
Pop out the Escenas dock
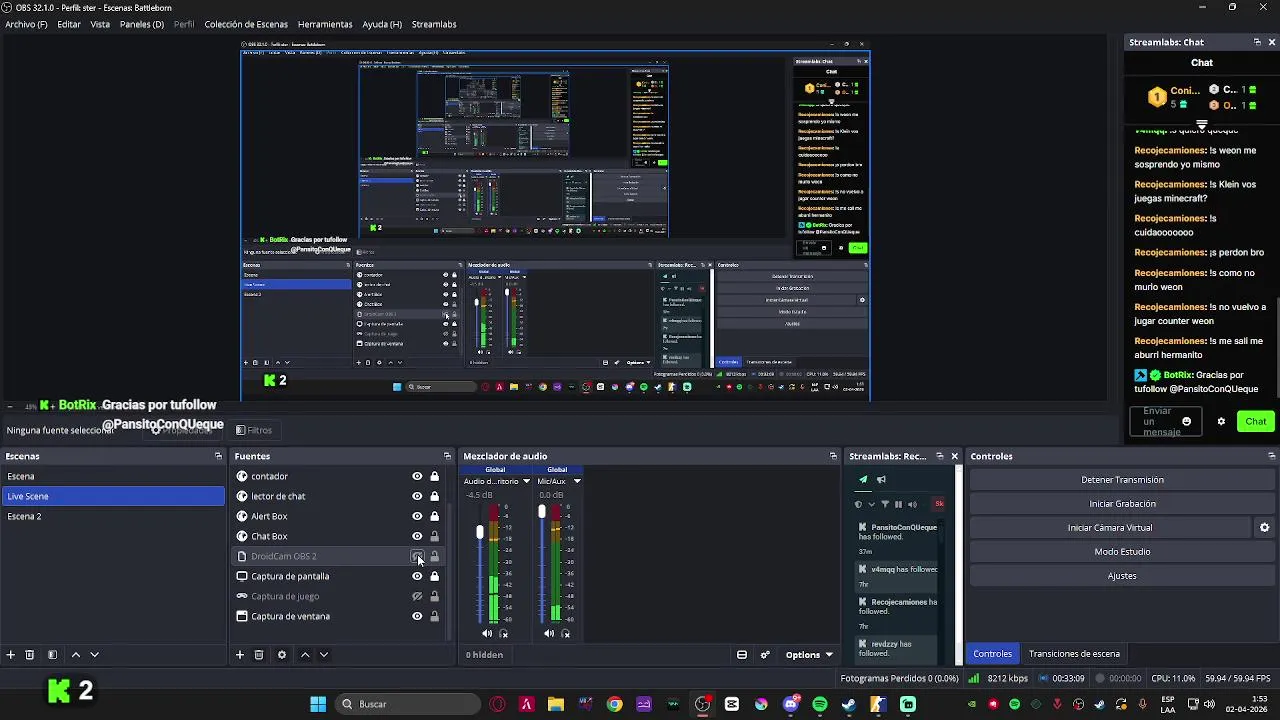click(218, 456)
